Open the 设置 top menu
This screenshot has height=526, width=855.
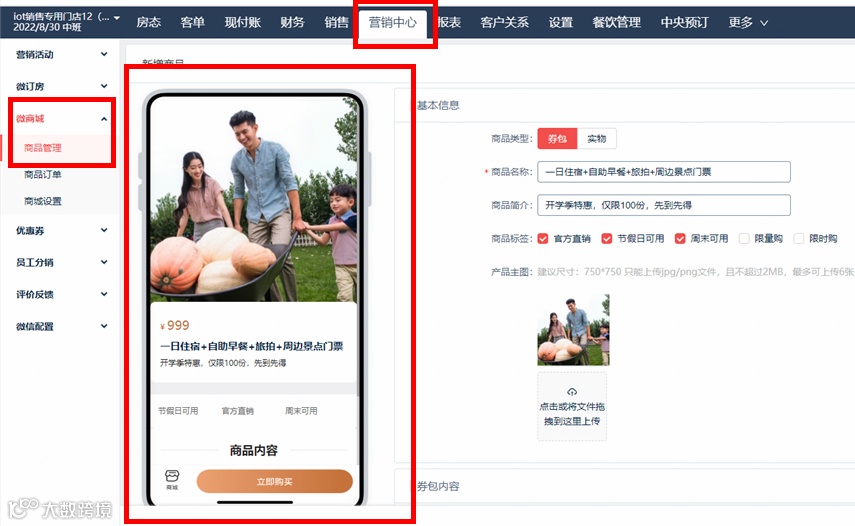pos(561,22)
